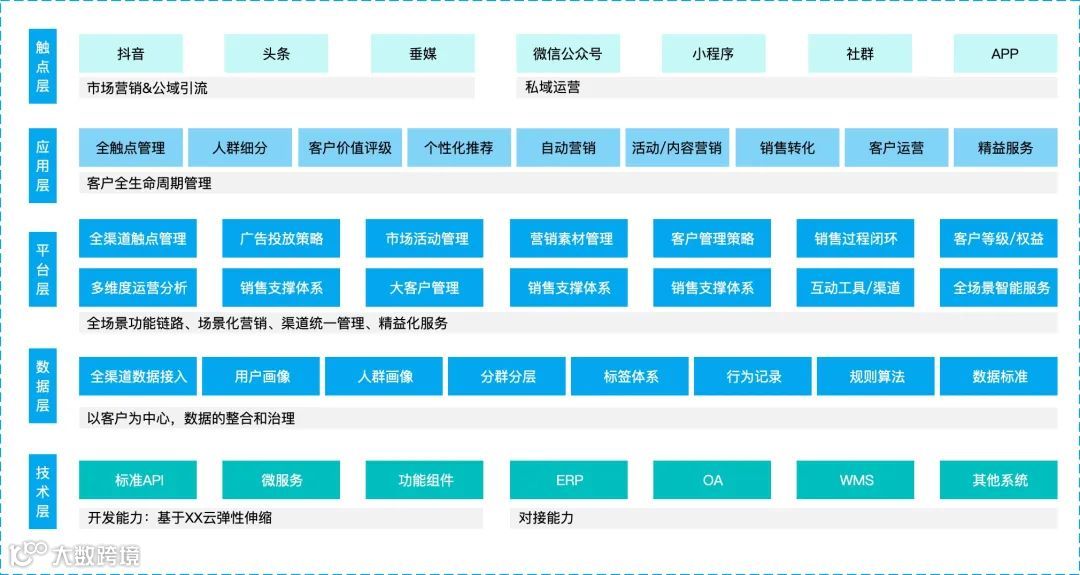Click the 客户管理策略 box
The image size is (1080, 575).
[712, 238]
